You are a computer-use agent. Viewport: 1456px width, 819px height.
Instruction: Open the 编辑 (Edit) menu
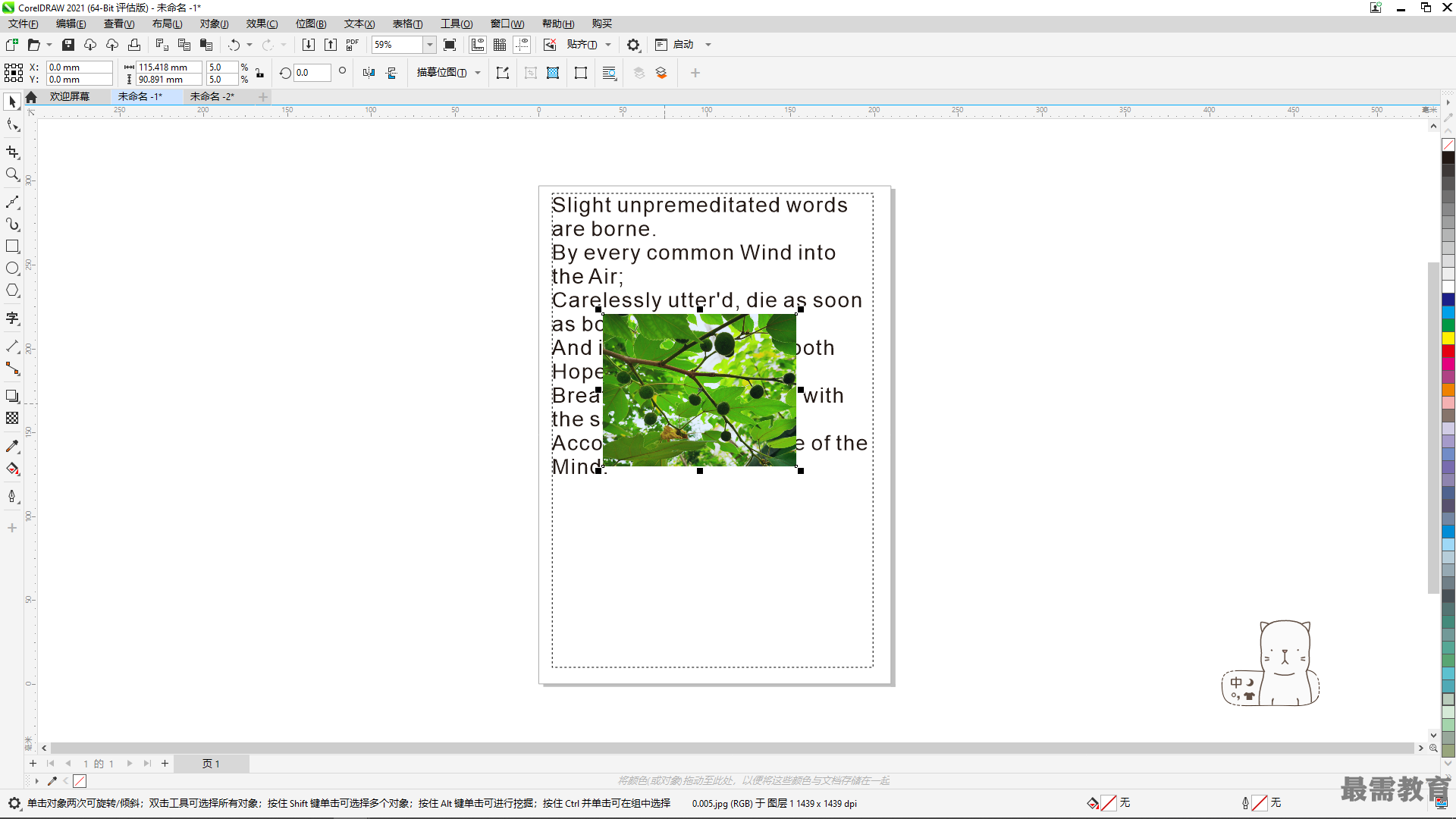click(71, 24)
